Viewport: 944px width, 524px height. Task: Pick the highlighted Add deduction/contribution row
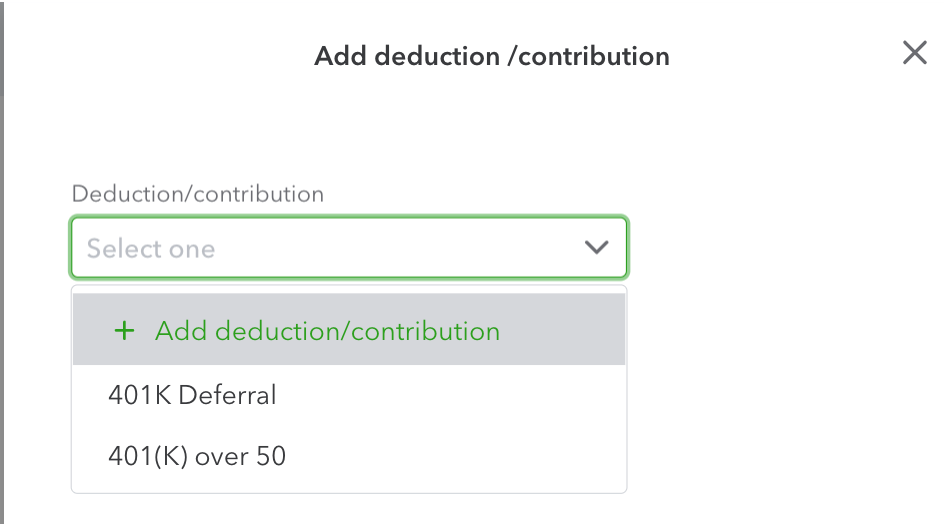tap(348, 331)
